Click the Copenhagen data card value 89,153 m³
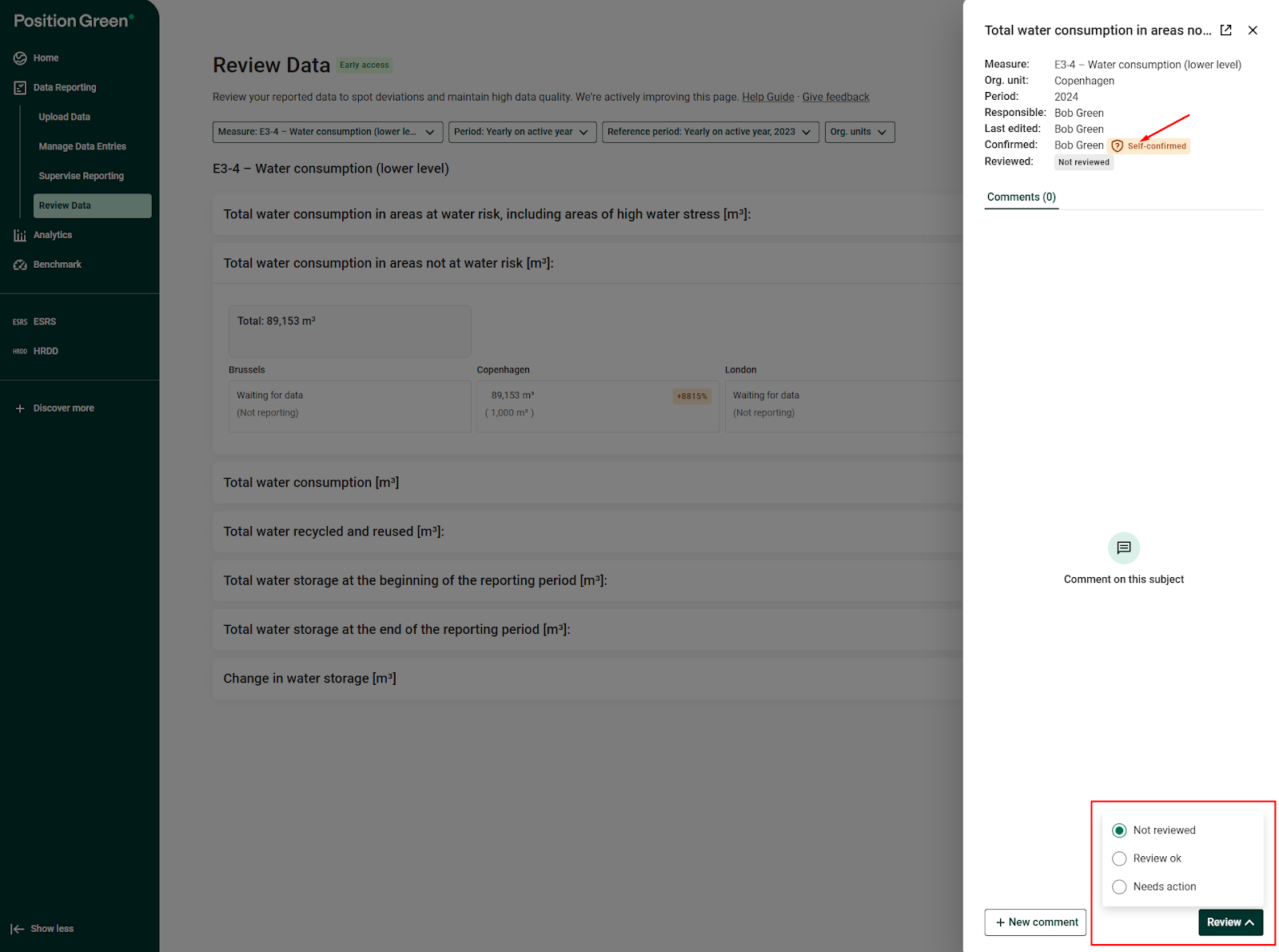Screen dimensions: 1279x952 pos(512,396)
